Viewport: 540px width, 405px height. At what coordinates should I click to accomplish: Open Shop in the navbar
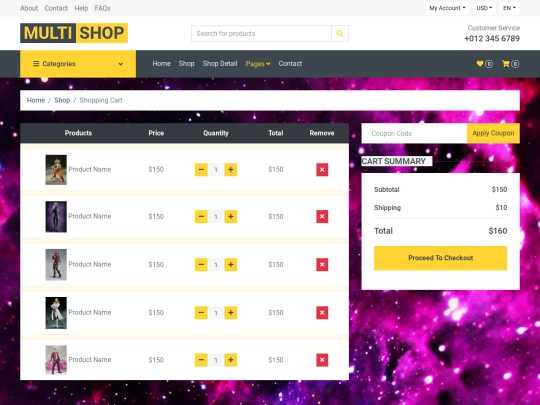[x=186, y=64]
